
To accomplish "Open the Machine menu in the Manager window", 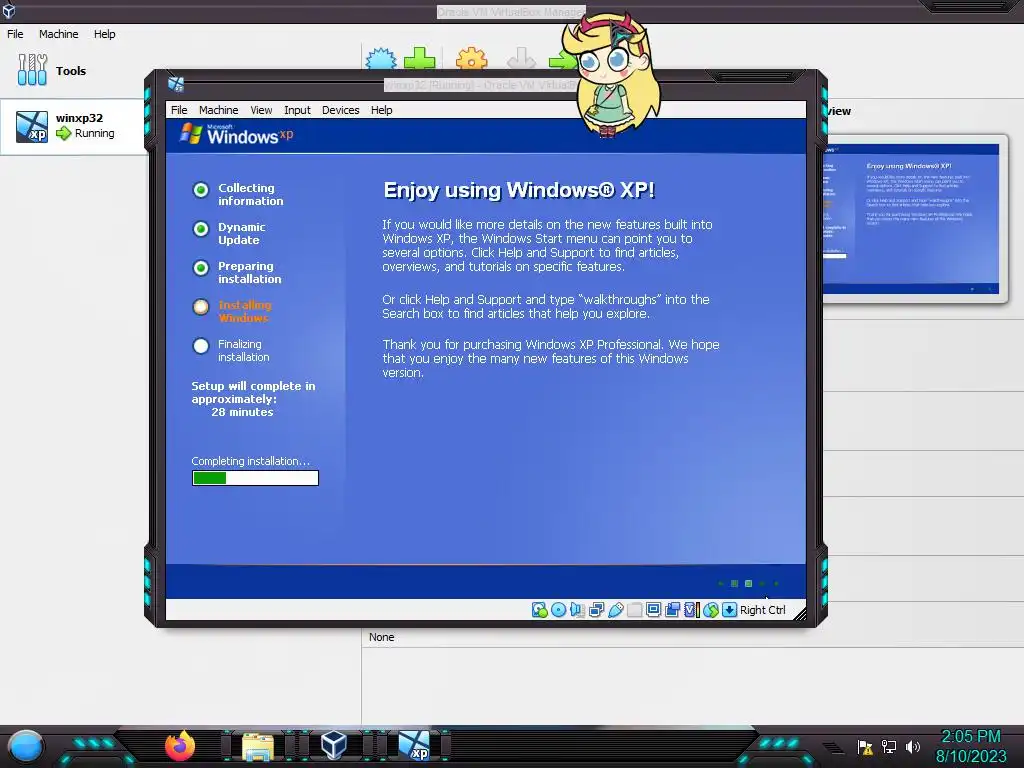I will click(x=58, y=34).
